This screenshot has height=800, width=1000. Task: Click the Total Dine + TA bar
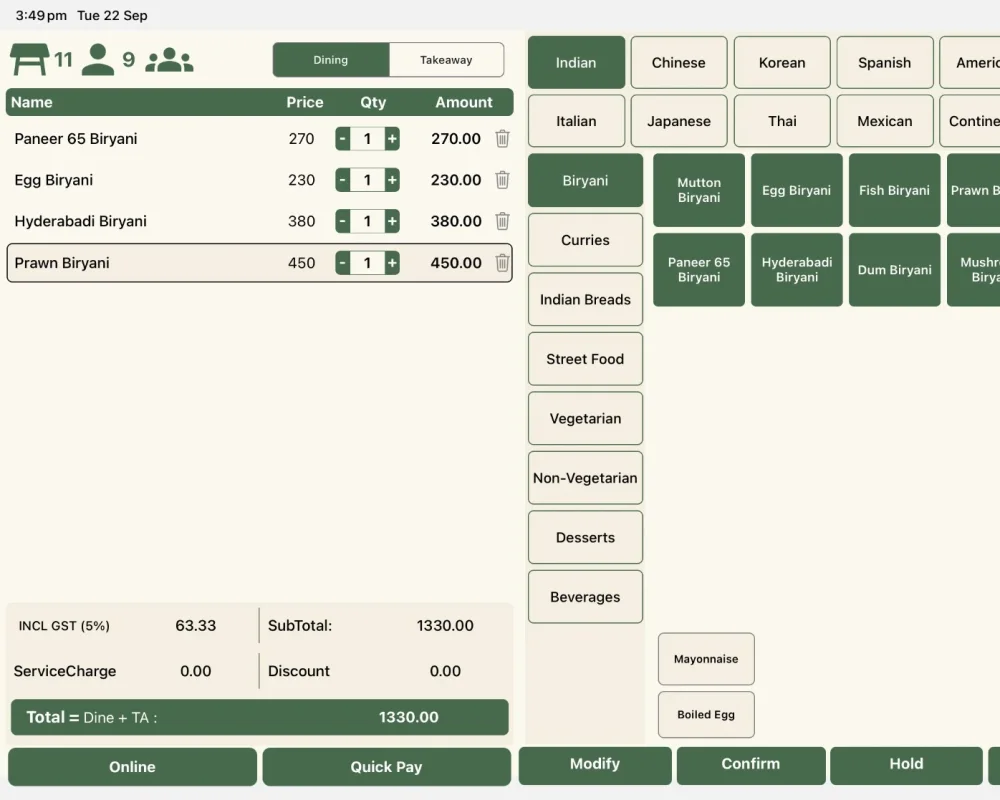click(x=260, y=717)
